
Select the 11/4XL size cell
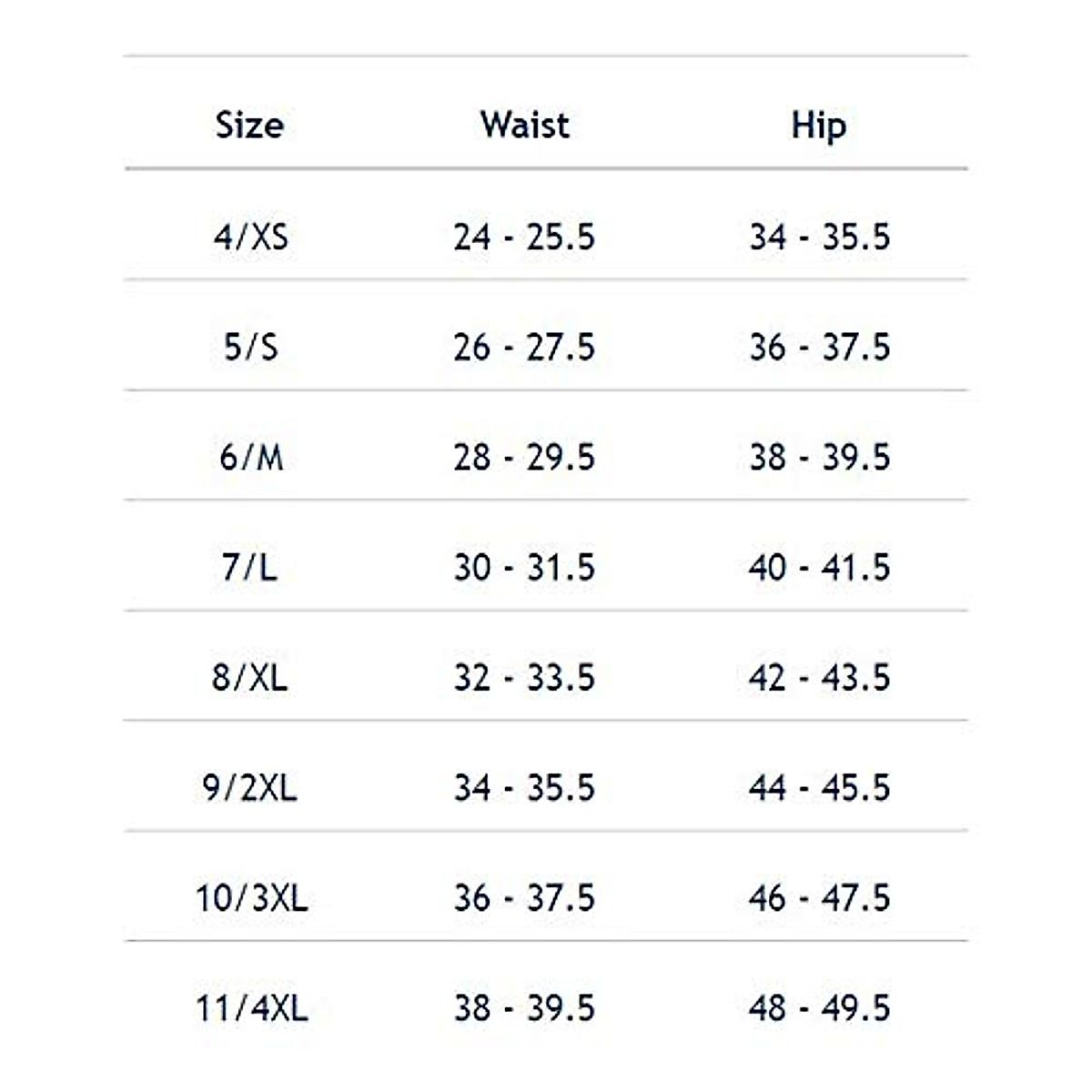pos(251,1008)
